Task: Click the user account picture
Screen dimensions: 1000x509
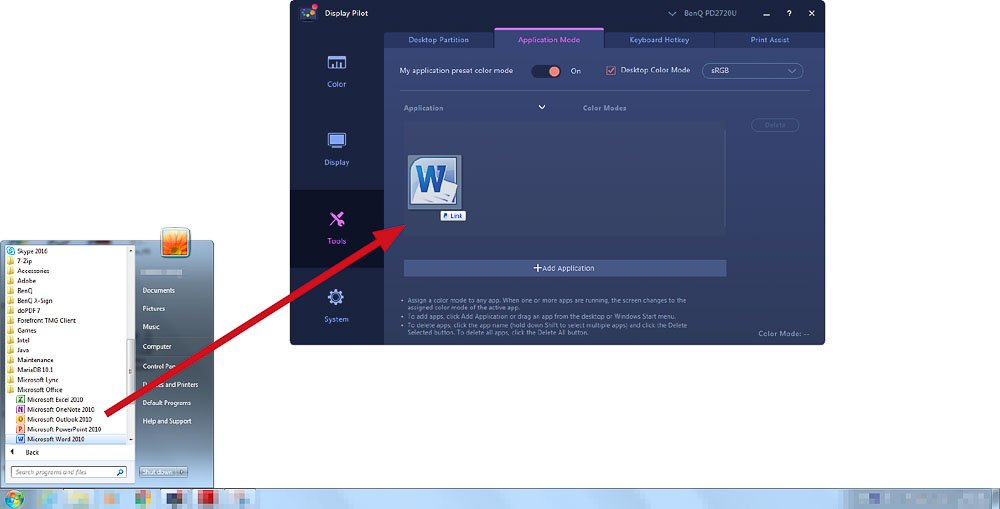Action: tap(175, 242)
